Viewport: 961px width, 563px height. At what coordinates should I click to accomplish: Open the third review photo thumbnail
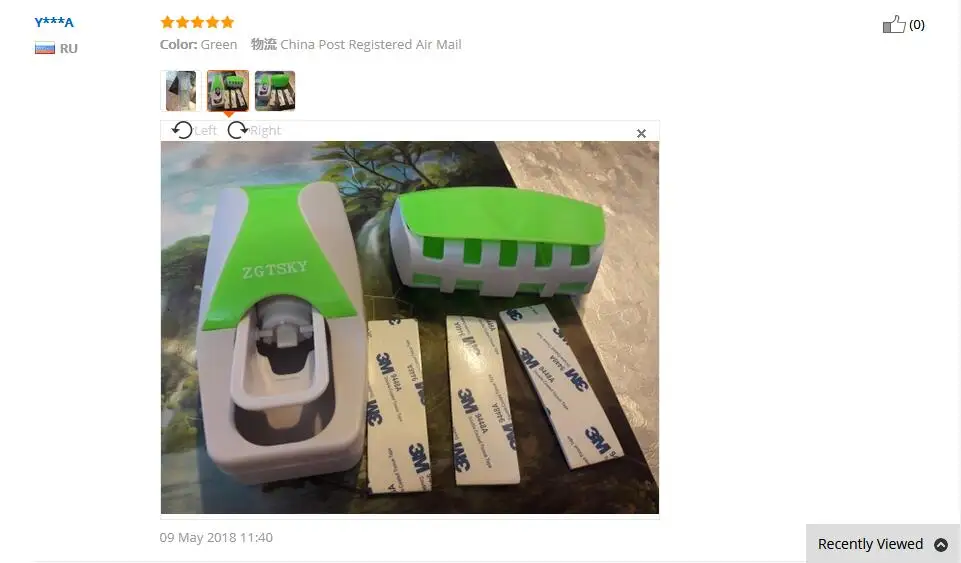pyautogui.click(x=275, y=91)
